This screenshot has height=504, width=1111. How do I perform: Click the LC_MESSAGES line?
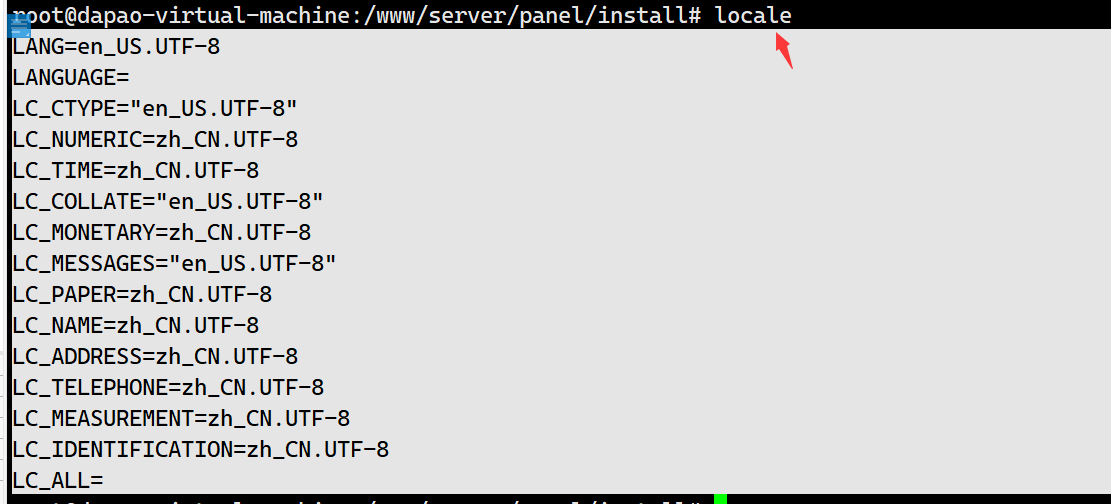point(174,264)
